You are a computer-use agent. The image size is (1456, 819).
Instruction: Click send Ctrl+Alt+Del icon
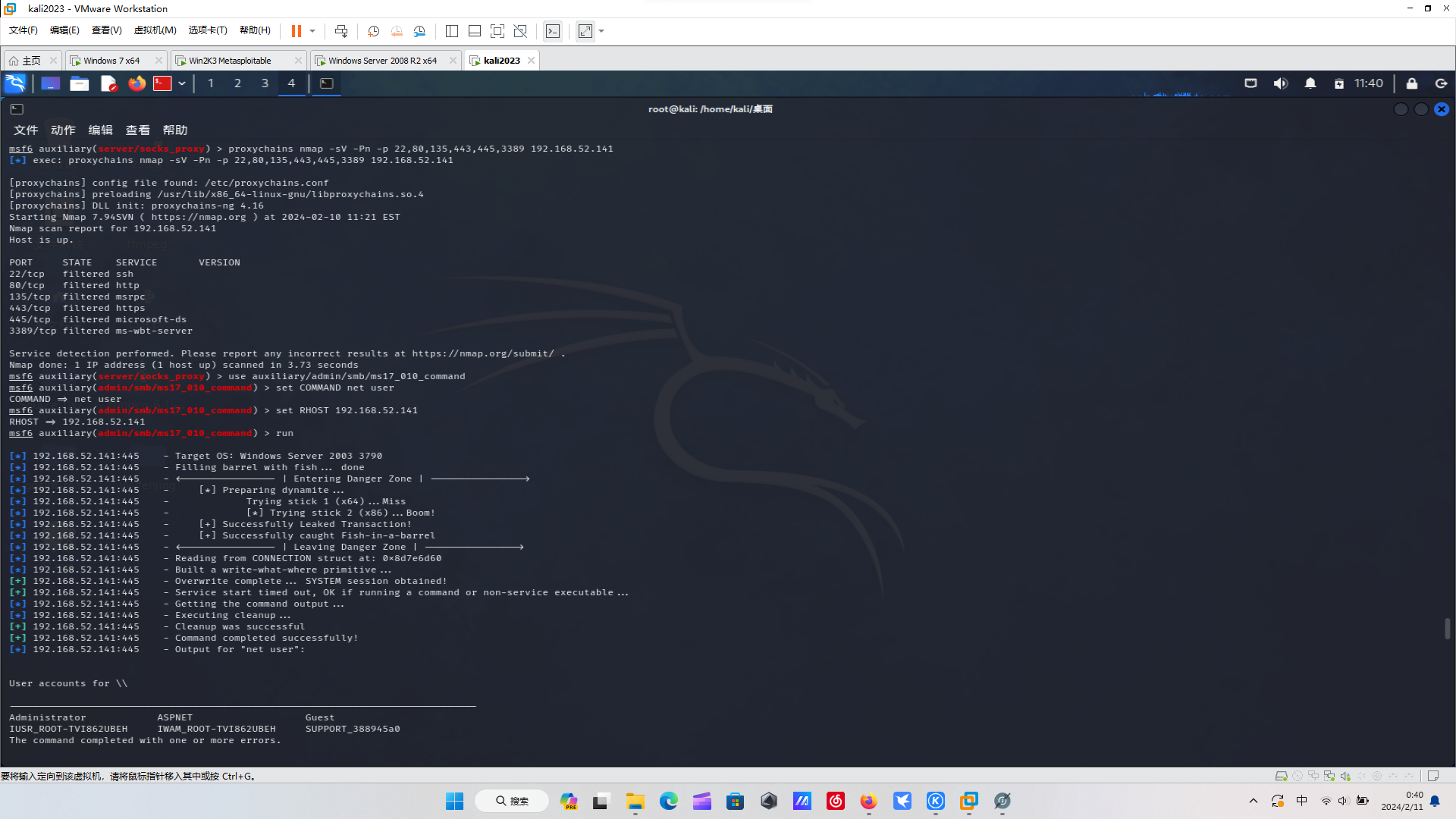(341, 31)
